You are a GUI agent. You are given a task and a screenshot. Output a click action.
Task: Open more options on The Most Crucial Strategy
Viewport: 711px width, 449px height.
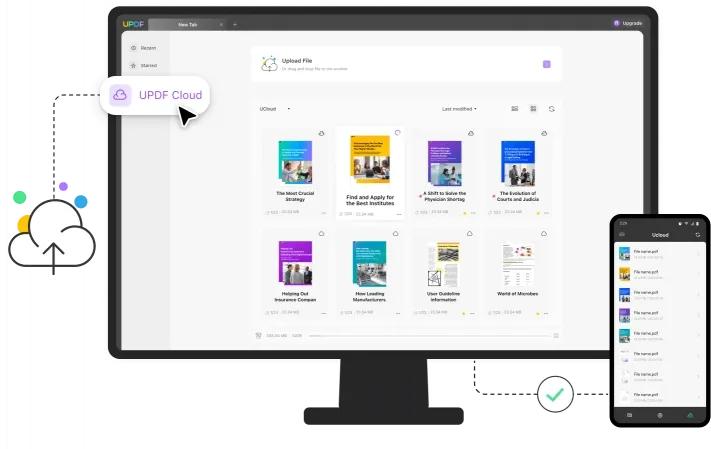click(324, 213)
